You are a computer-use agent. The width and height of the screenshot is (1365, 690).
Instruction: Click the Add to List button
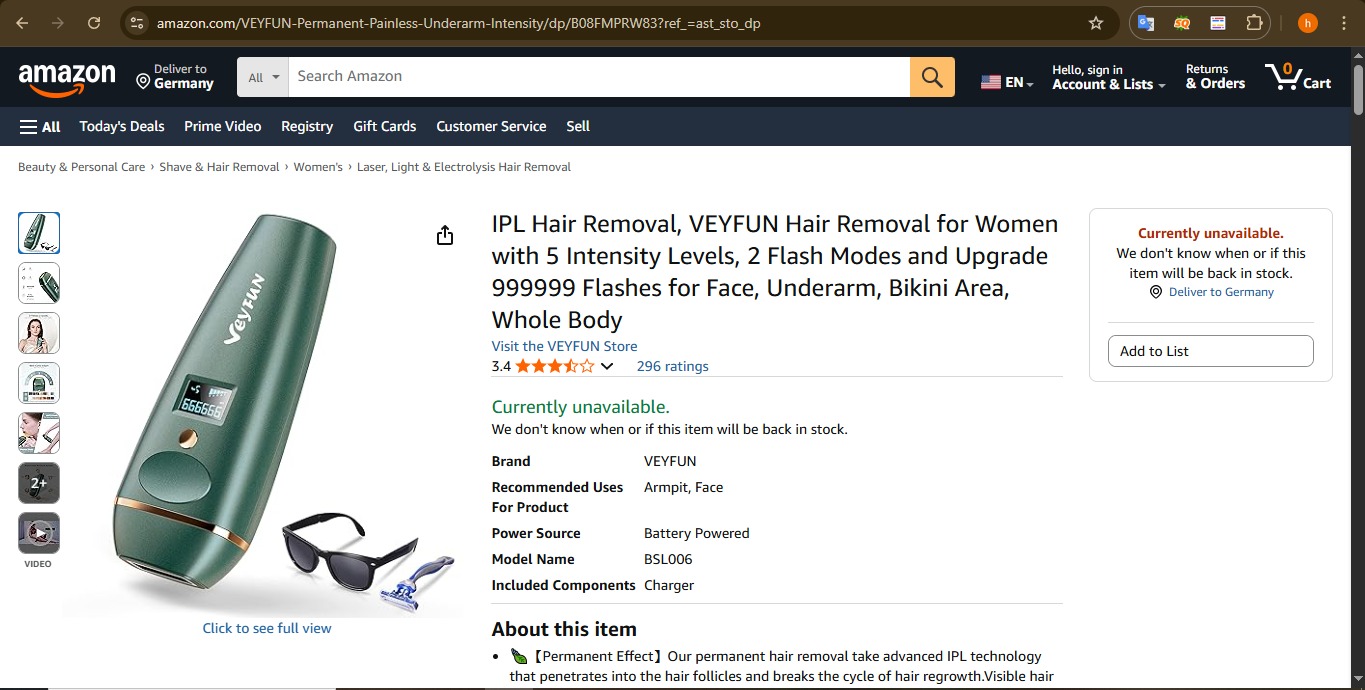(x=1211, y=351)
